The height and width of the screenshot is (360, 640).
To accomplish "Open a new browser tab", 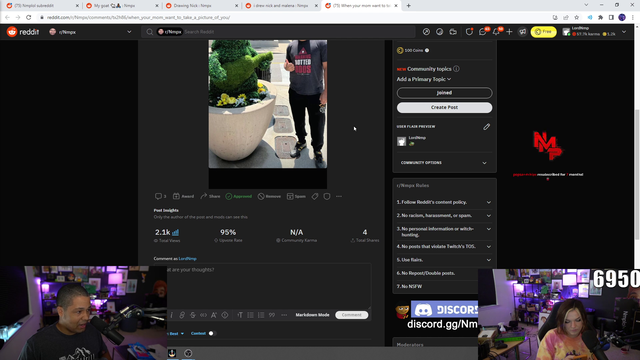I will (409, 6).
